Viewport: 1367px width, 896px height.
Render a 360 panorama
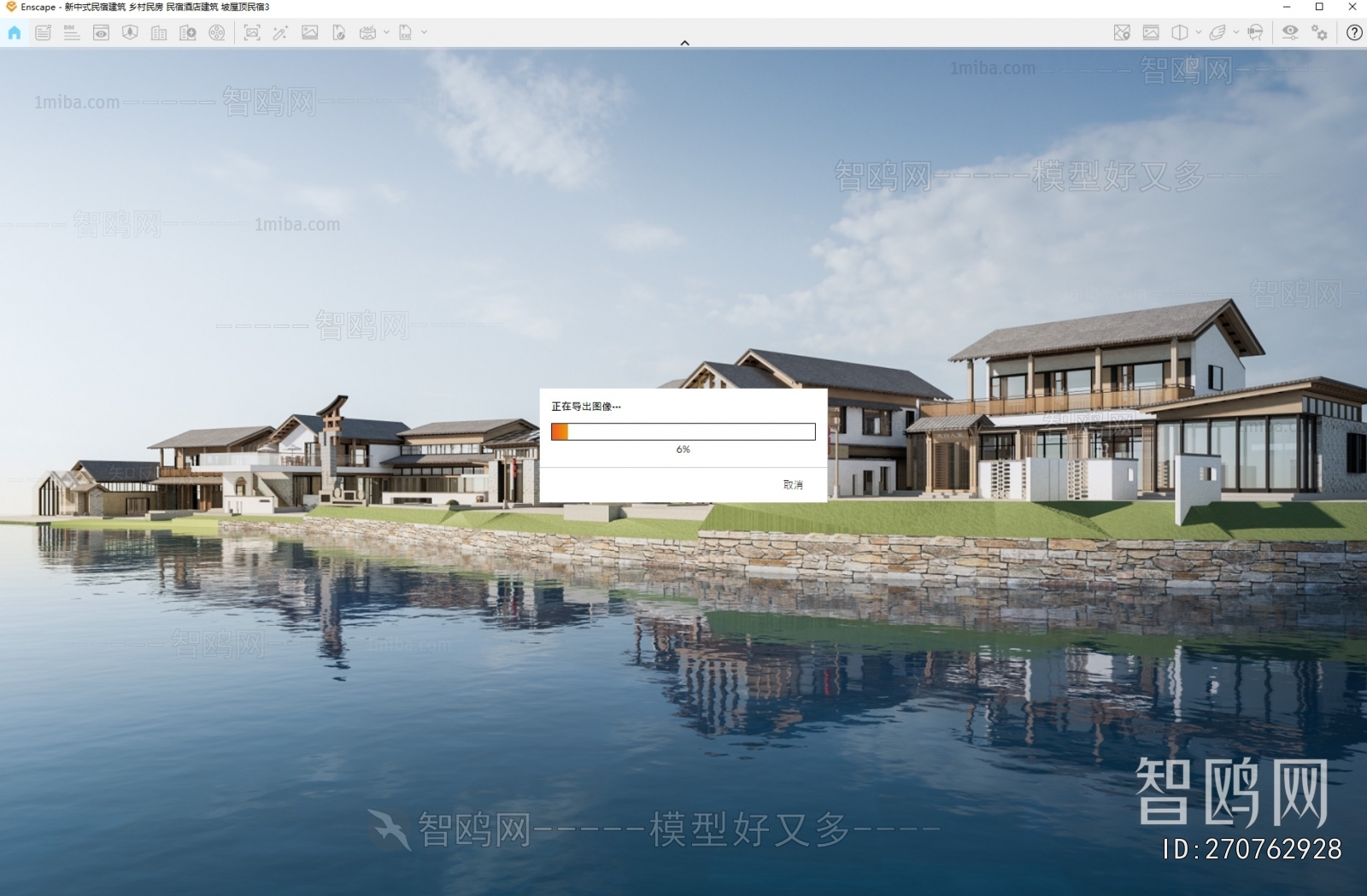(367, 32)
